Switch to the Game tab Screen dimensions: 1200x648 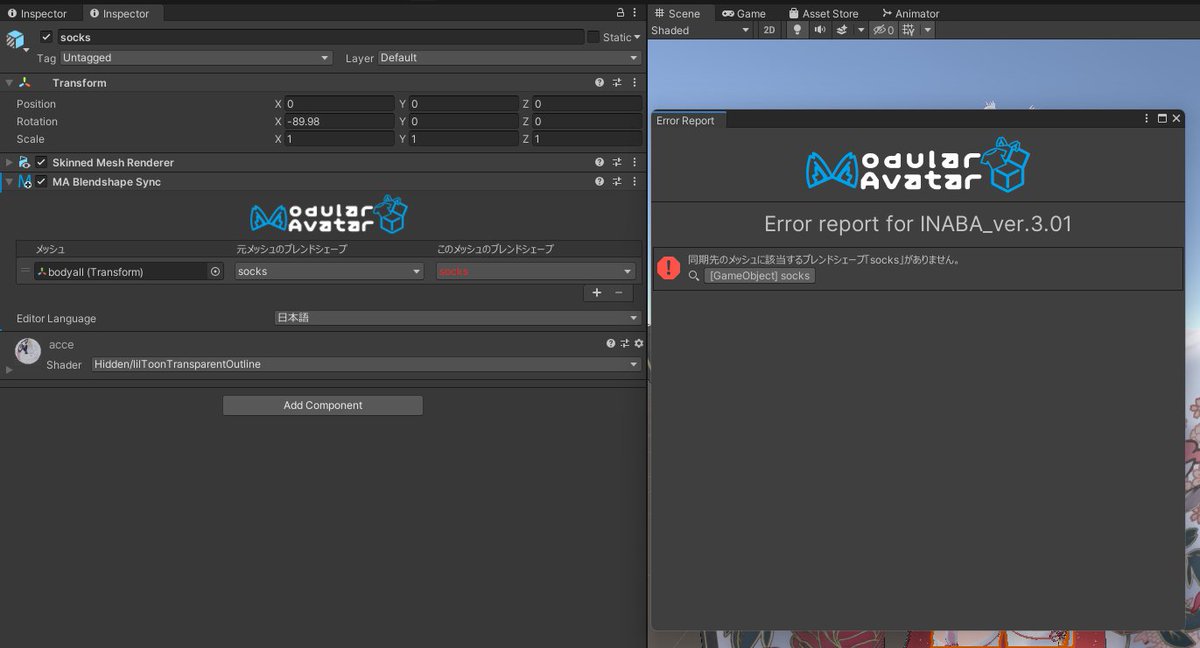pos(744,13)
